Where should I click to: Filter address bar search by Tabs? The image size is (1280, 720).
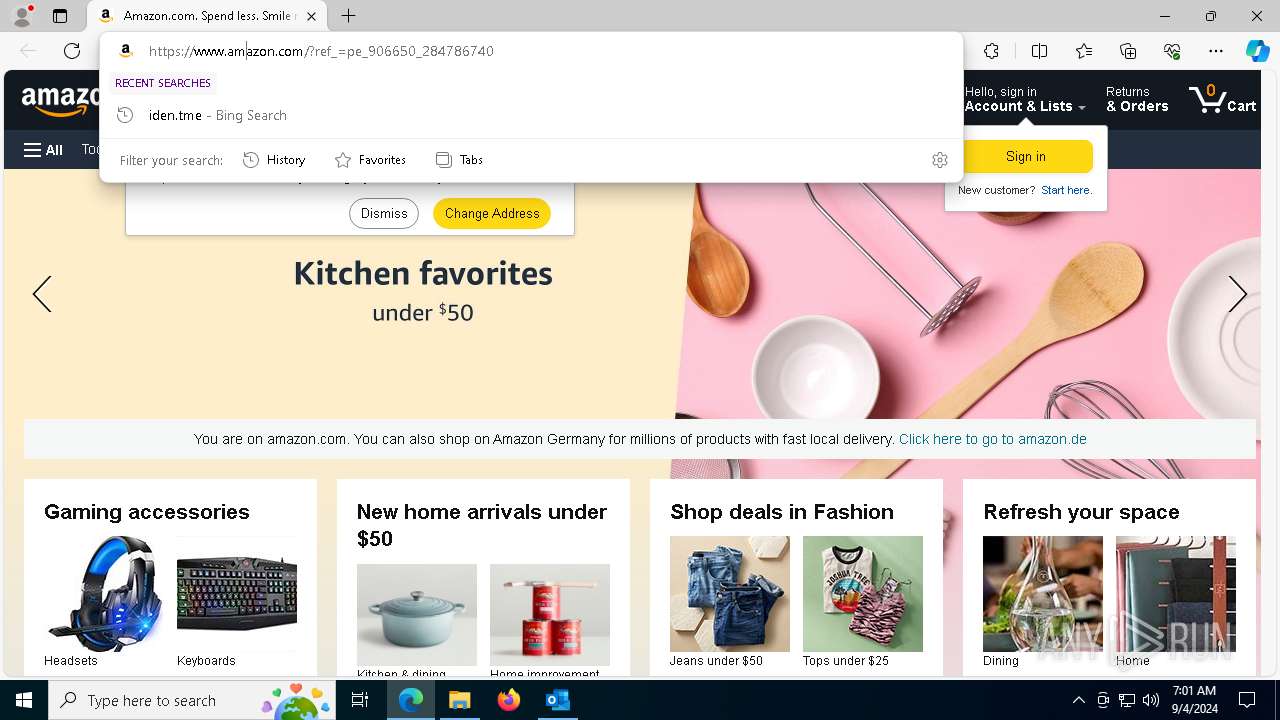[459, 160]
